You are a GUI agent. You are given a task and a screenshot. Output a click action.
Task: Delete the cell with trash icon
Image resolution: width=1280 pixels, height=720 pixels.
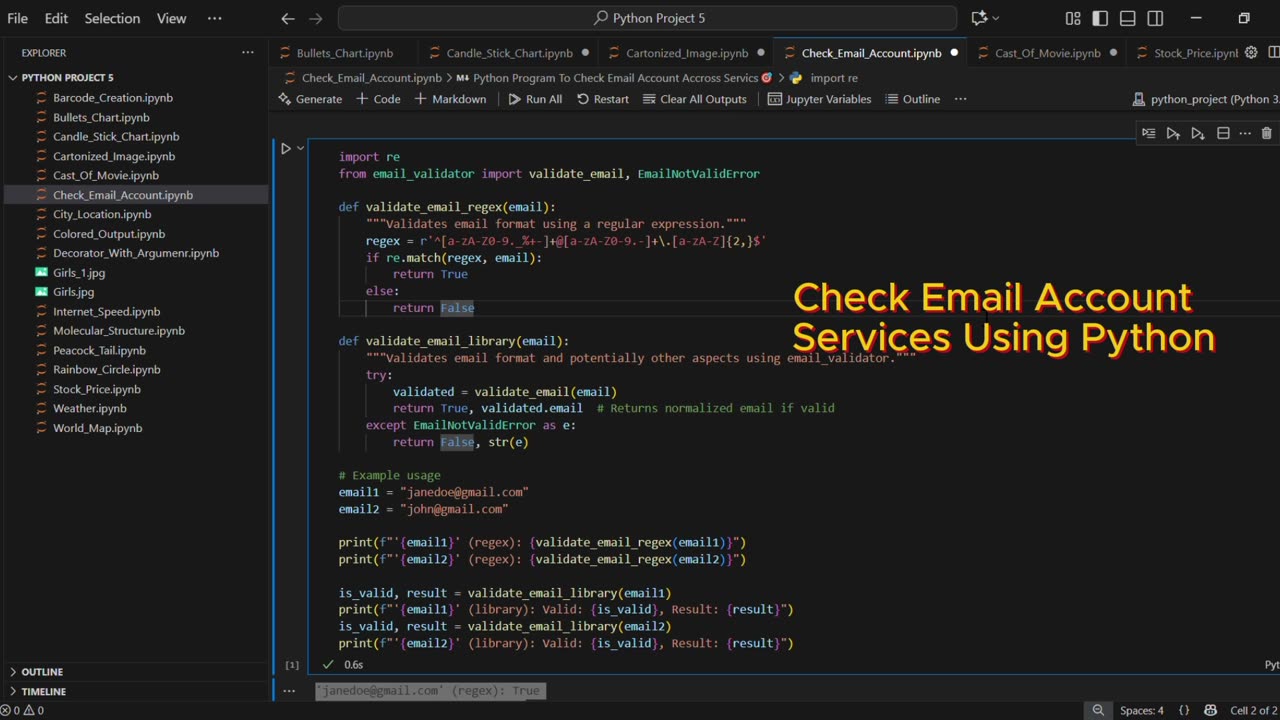(x=1266, y=133)
